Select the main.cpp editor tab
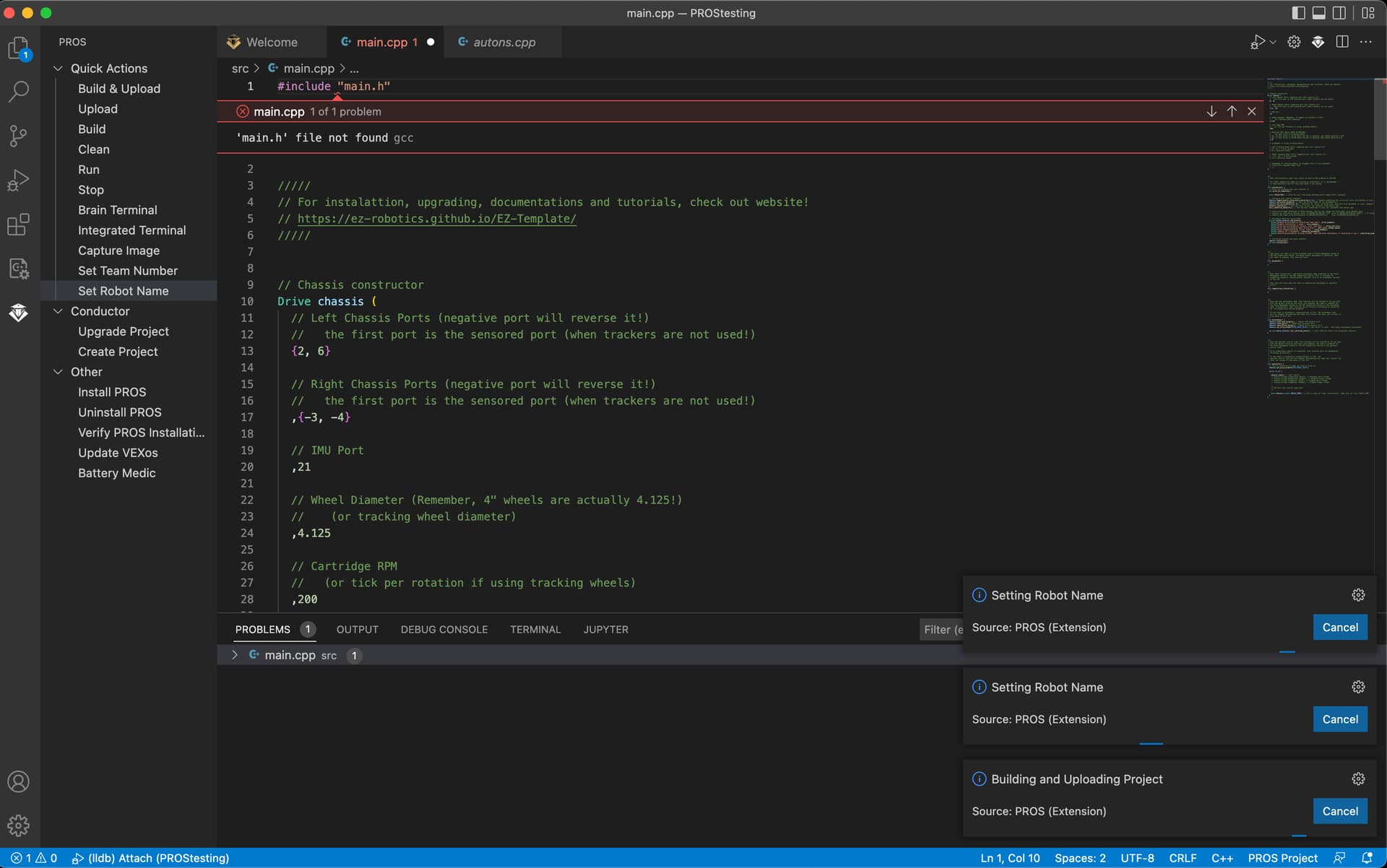1387x868 pixels. (x=385, y=42)
